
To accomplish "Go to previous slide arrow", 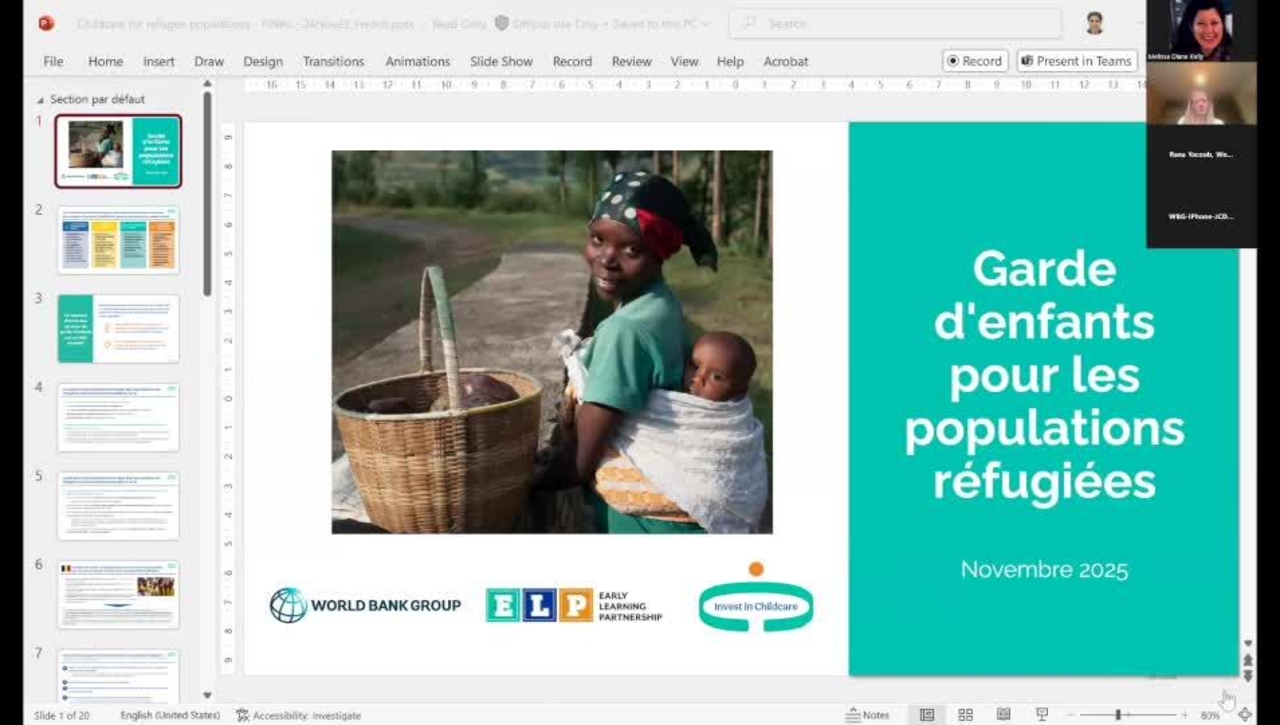I will [x=1248, y=661].
